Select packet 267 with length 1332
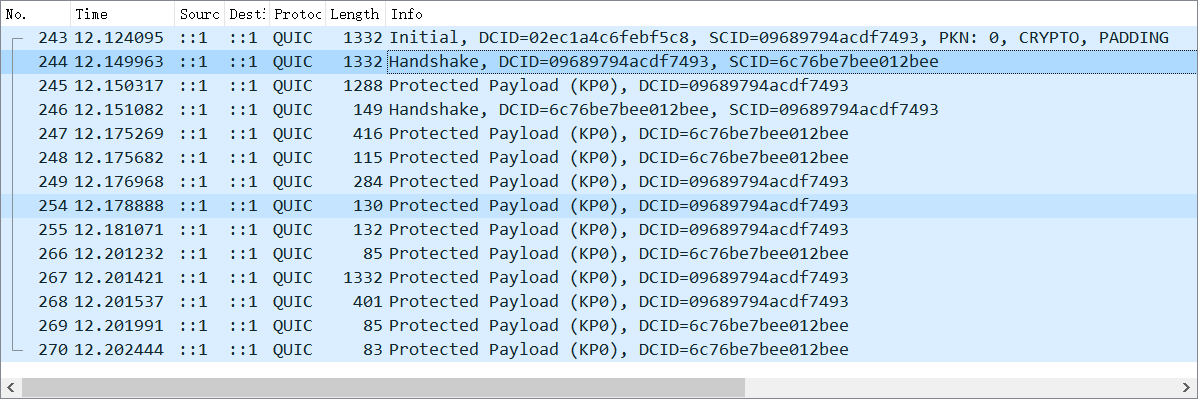Image resolution: width=1198 pixels, height=399 pixels. (x=599, y=277)
